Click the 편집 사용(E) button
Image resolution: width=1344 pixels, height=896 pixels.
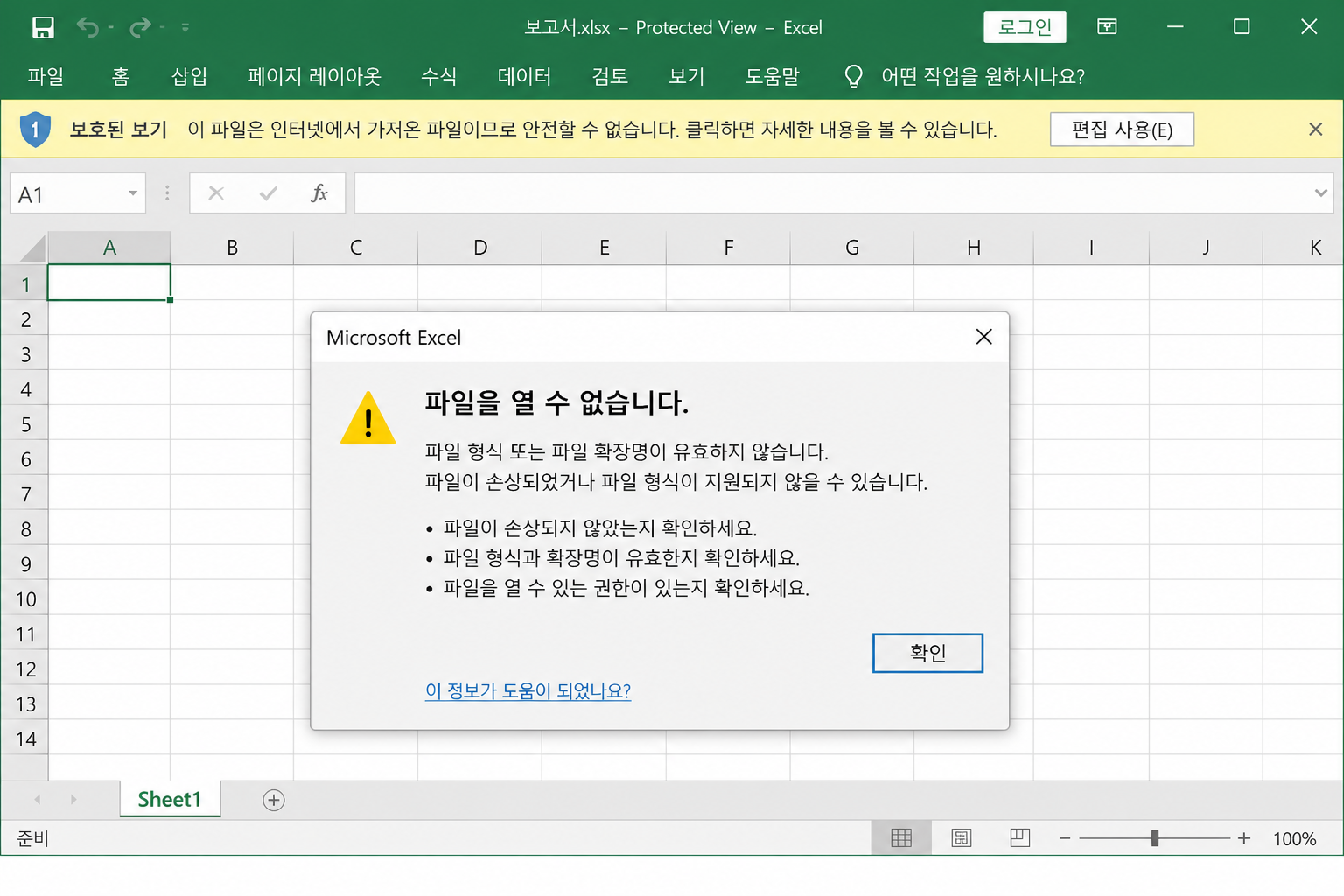(1122, 129)
